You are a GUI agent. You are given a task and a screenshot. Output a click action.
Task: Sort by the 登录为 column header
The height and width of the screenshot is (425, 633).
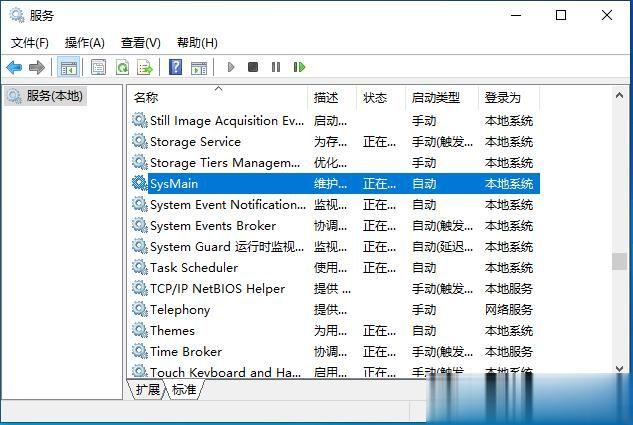(x=509, y=98)
